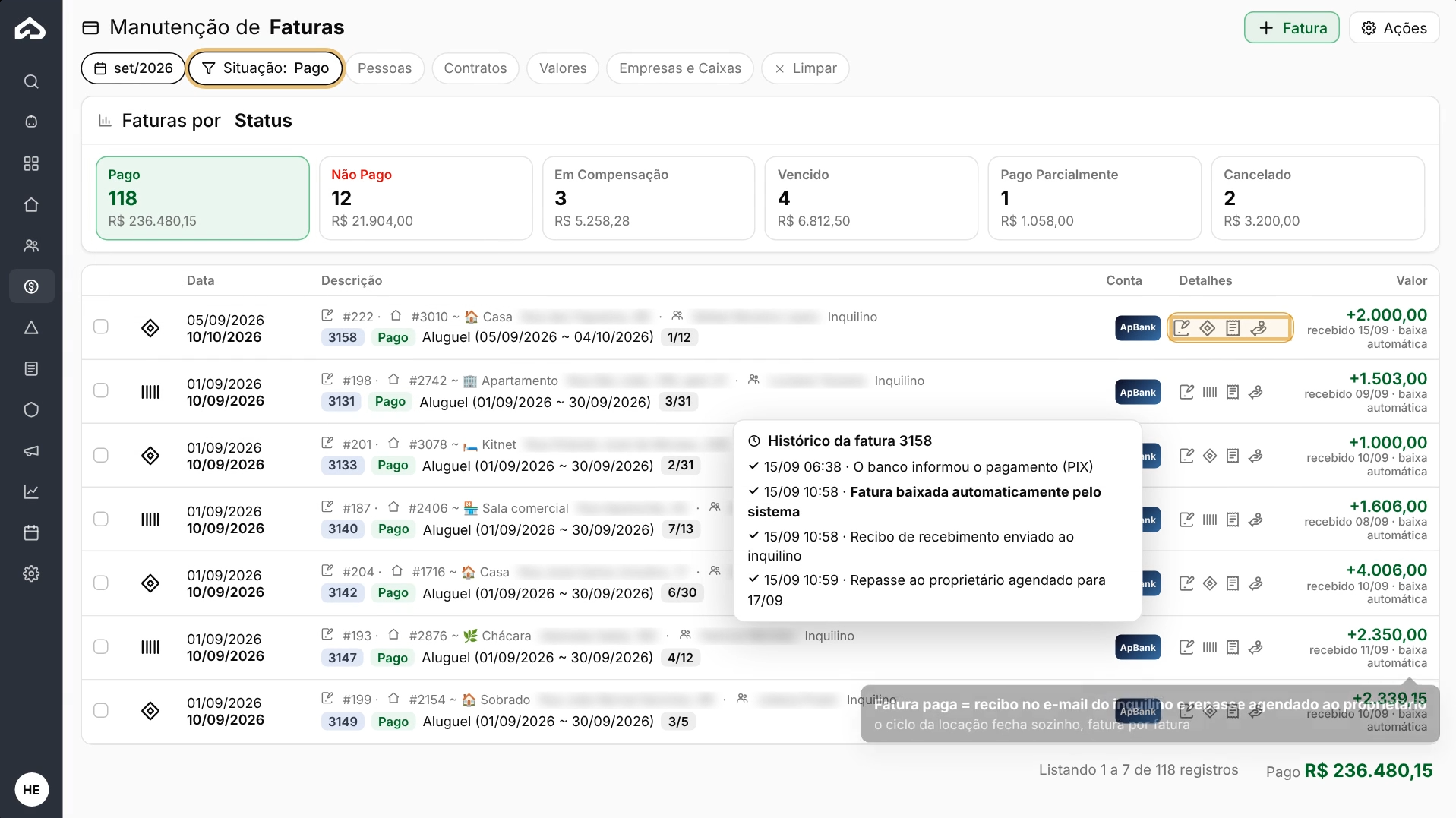Click the ApBank badge on invoice 3158

click(1138, 327)
